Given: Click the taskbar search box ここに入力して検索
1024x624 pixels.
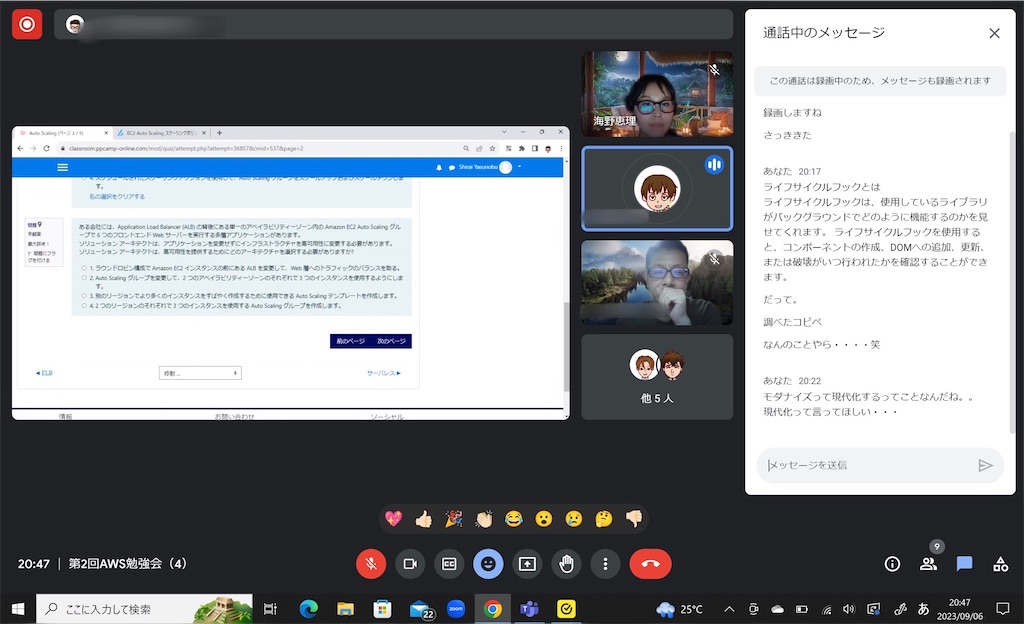Looking at the screenshot, I should 144,609.
